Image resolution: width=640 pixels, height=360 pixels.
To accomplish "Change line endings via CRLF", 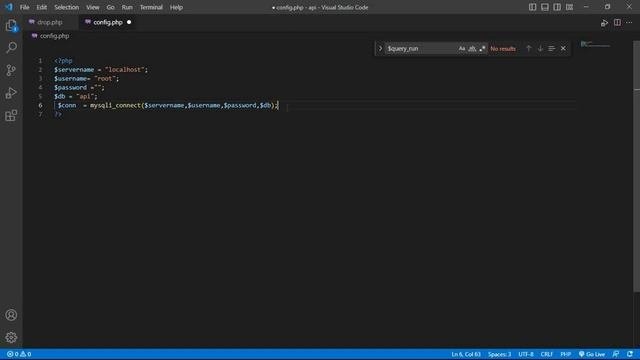I will 547,354.
